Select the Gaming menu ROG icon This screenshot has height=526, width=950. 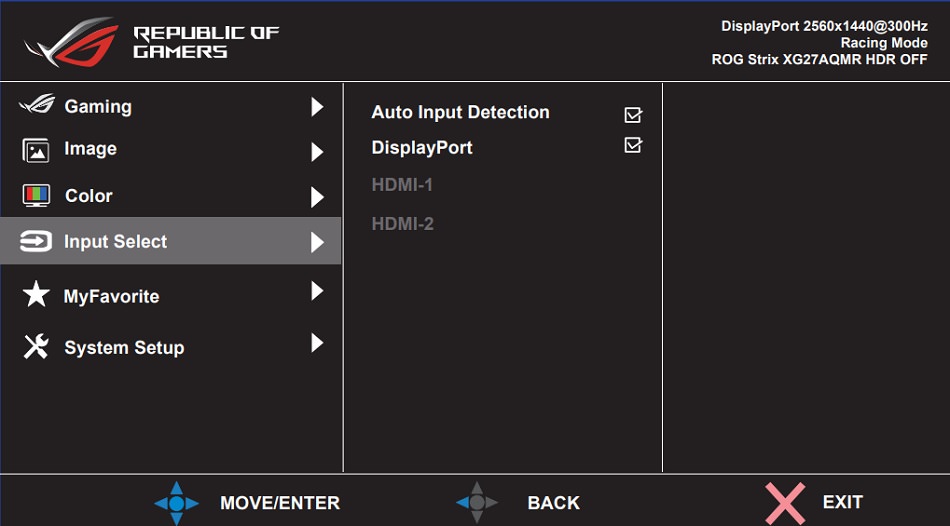coord(36,105)
